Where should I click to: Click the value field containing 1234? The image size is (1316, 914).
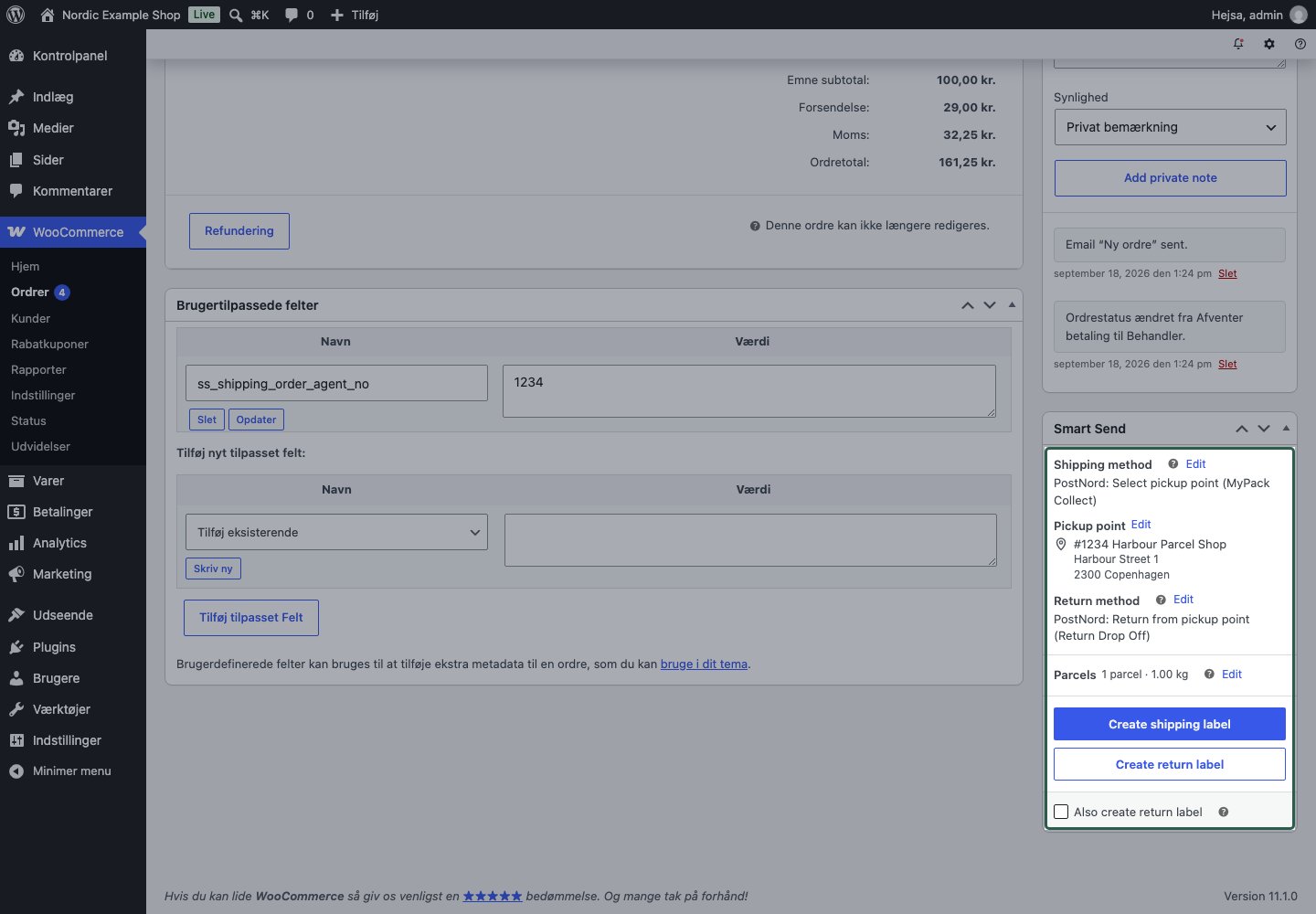tap(749, 391)
